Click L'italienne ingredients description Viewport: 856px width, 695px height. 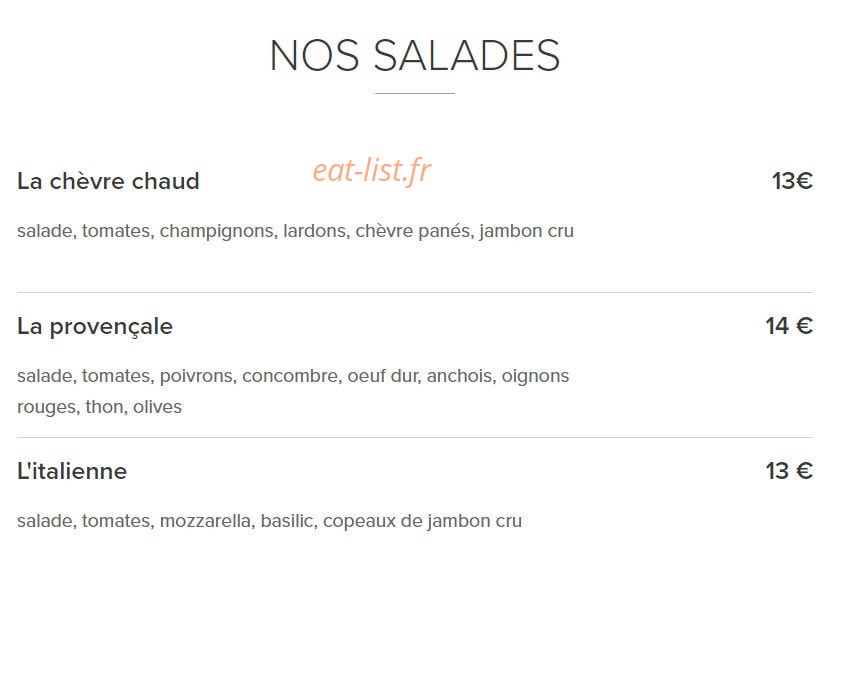(270, 521)
